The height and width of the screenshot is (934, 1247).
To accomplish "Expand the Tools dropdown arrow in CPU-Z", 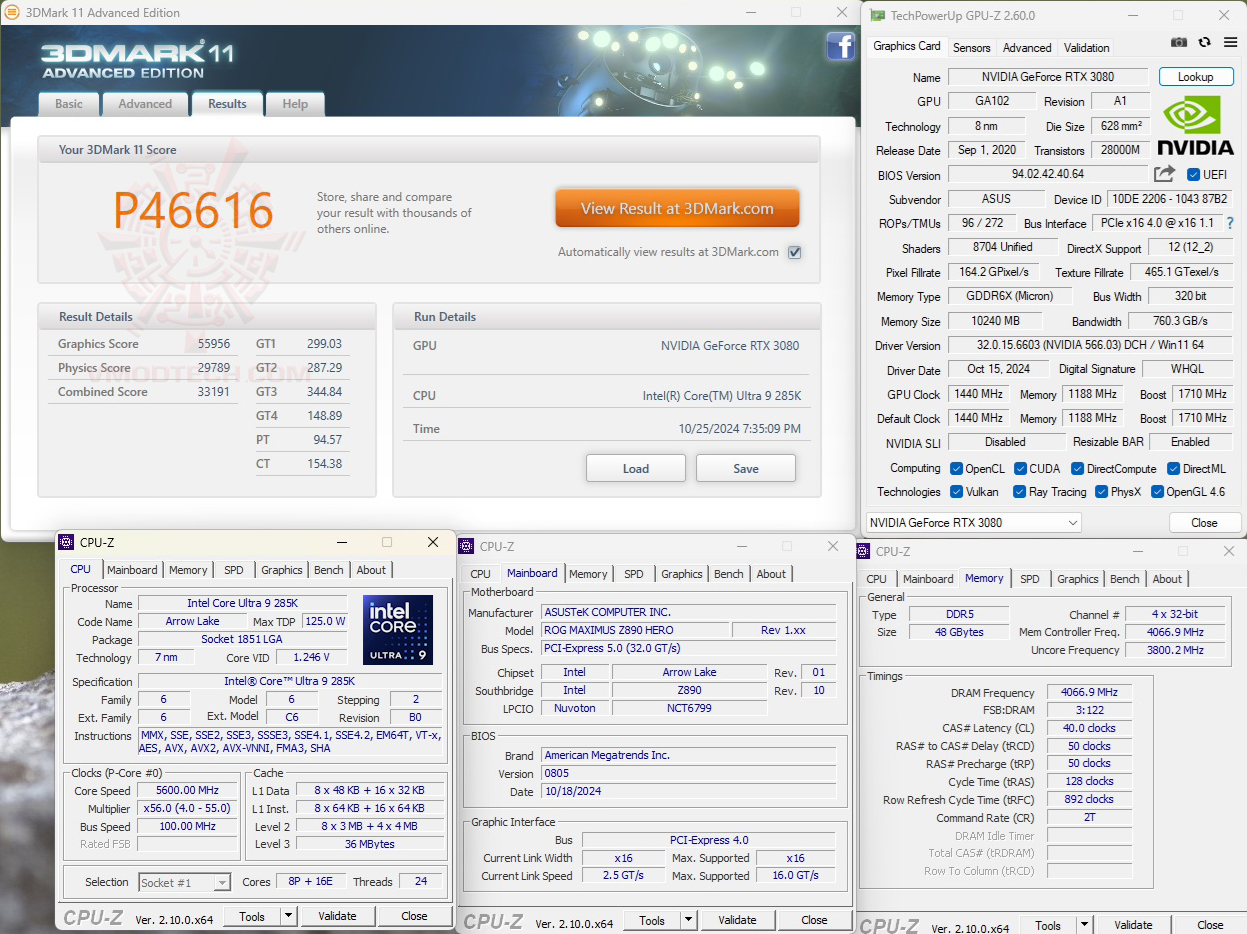I will pyautogui.click(x=288, y=916).
